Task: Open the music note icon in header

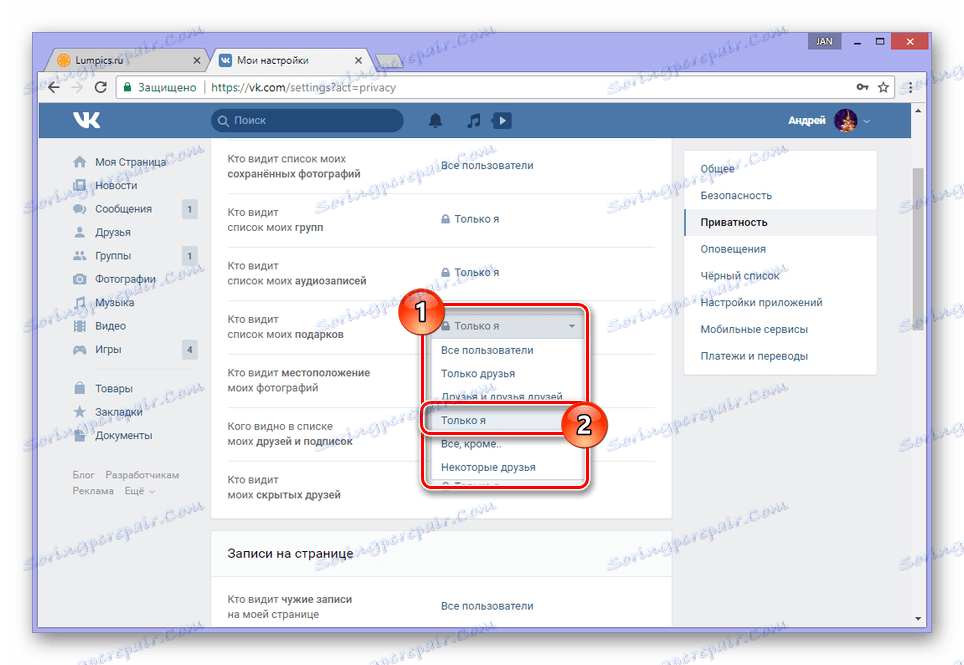Action: (473, 120)
